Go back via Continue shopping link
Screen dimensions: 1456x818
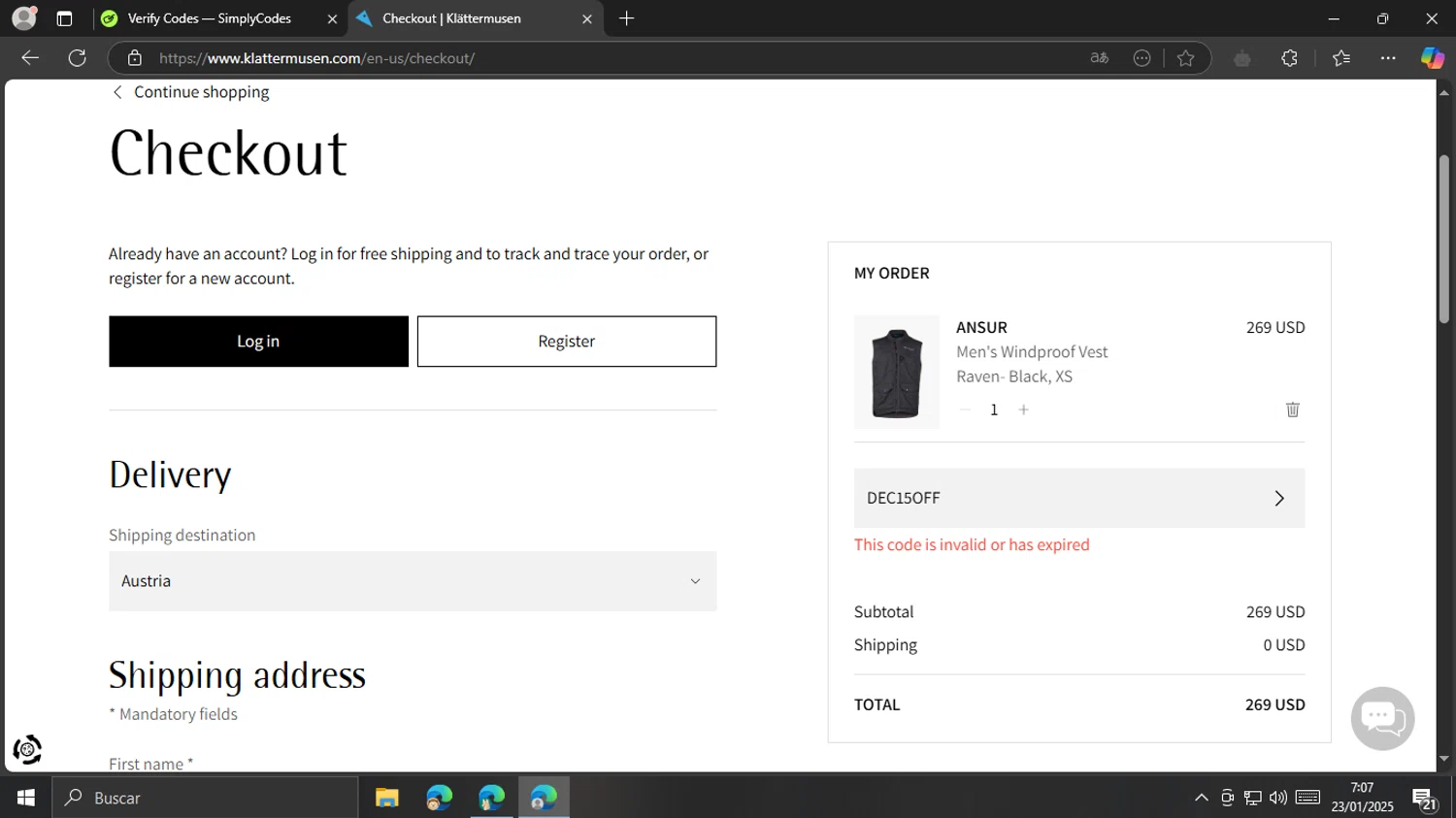click(191, 92)
